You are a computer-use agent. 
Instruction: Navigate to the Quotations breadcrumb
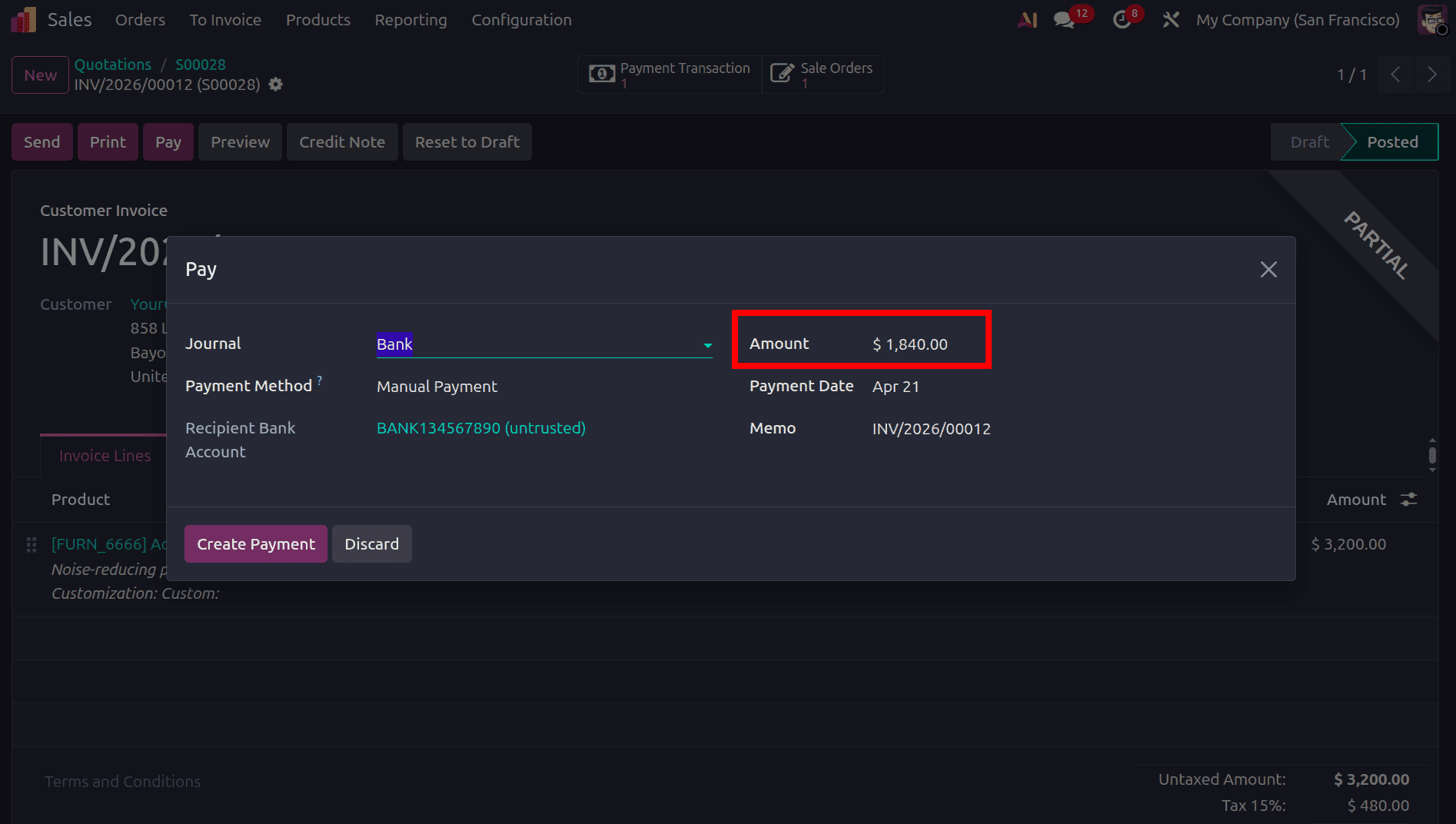point(113,64)
